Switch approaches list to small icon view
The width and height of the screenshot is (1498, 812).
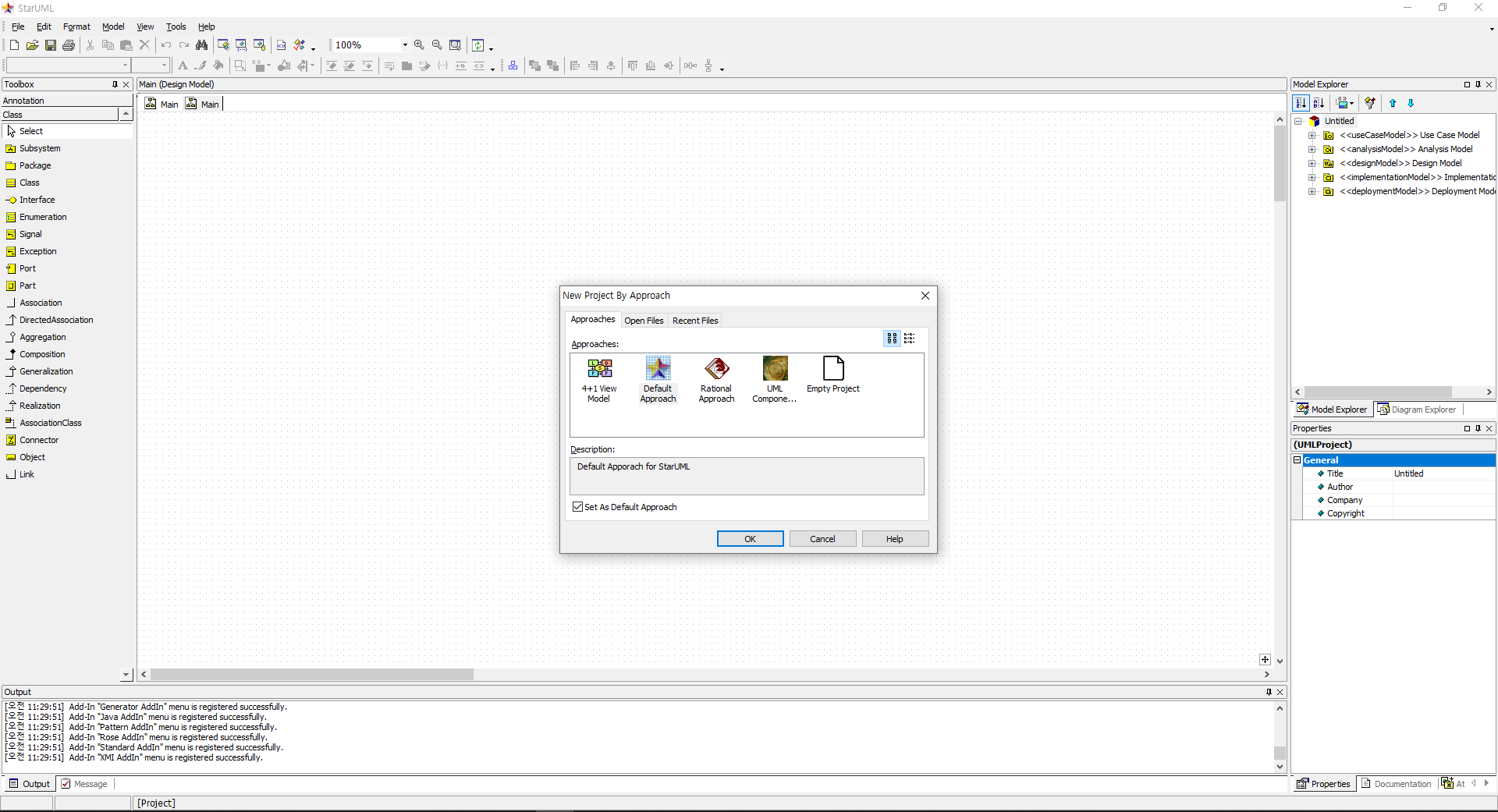[x=909, y=339]
